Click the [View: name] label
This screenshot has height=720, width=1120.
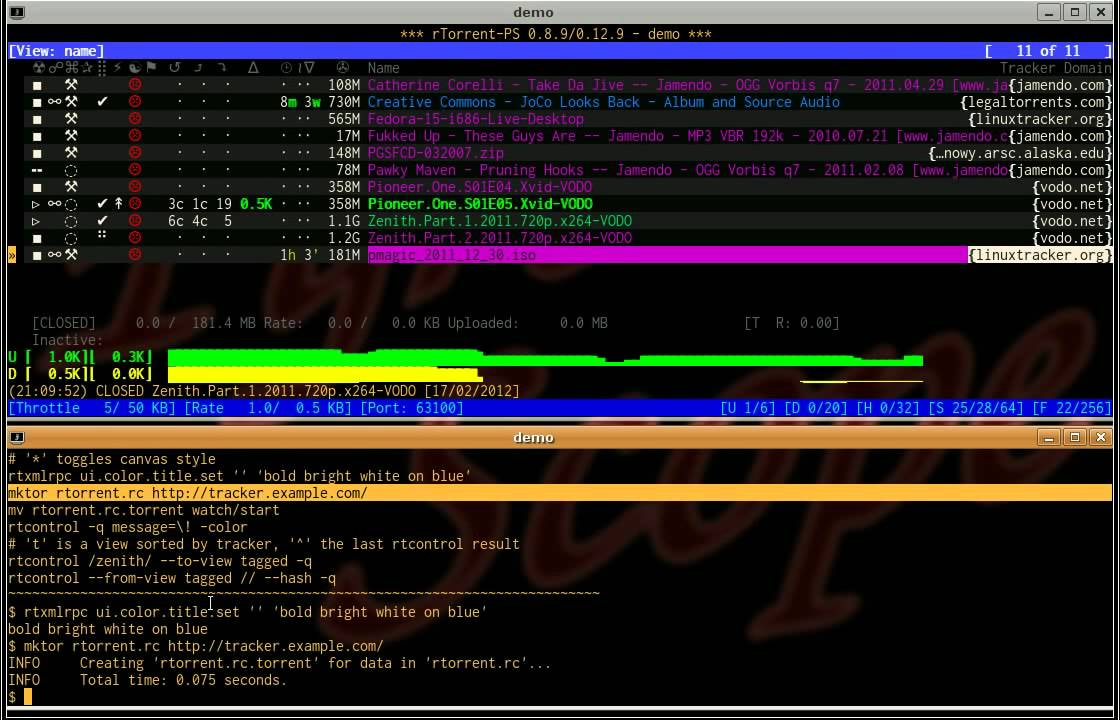point(56,51)
